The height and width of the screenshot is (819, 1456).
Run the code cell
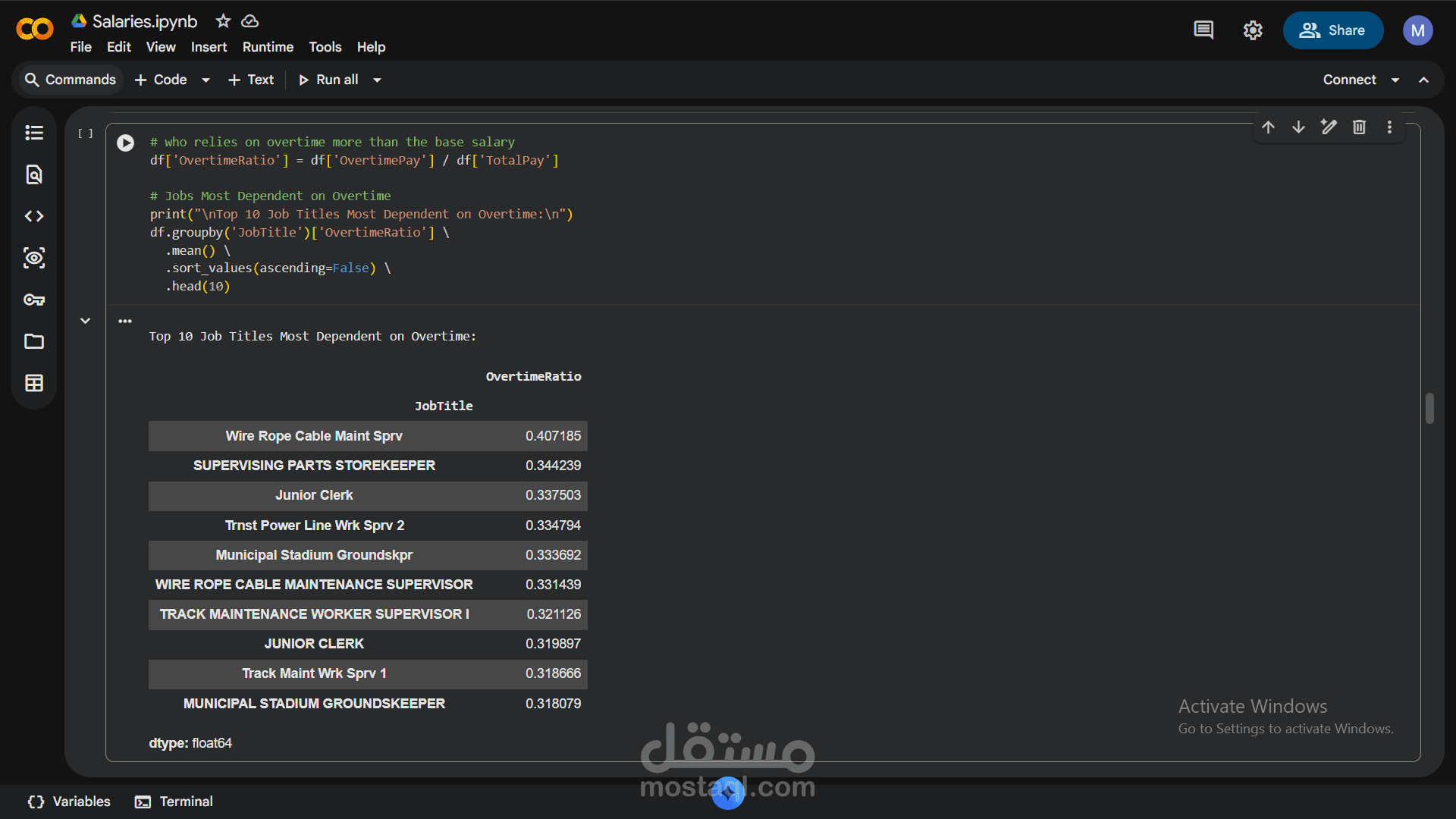coord(126,143)
